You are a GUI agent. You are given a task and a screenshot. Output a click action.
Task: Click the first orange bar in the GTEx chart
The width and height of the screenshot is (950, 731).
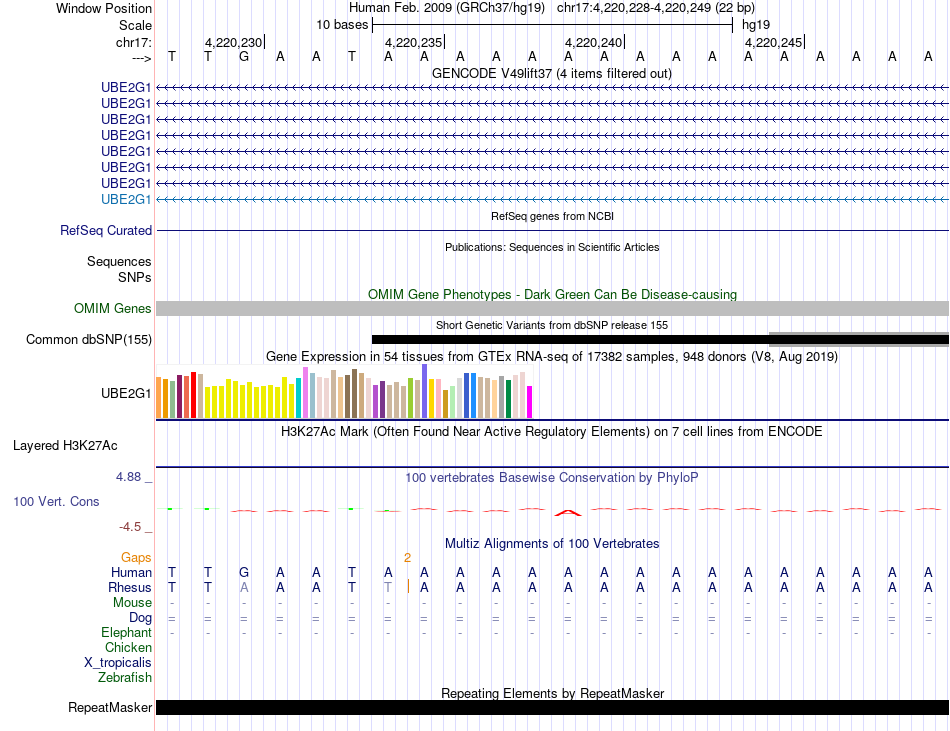click(159, 398)
